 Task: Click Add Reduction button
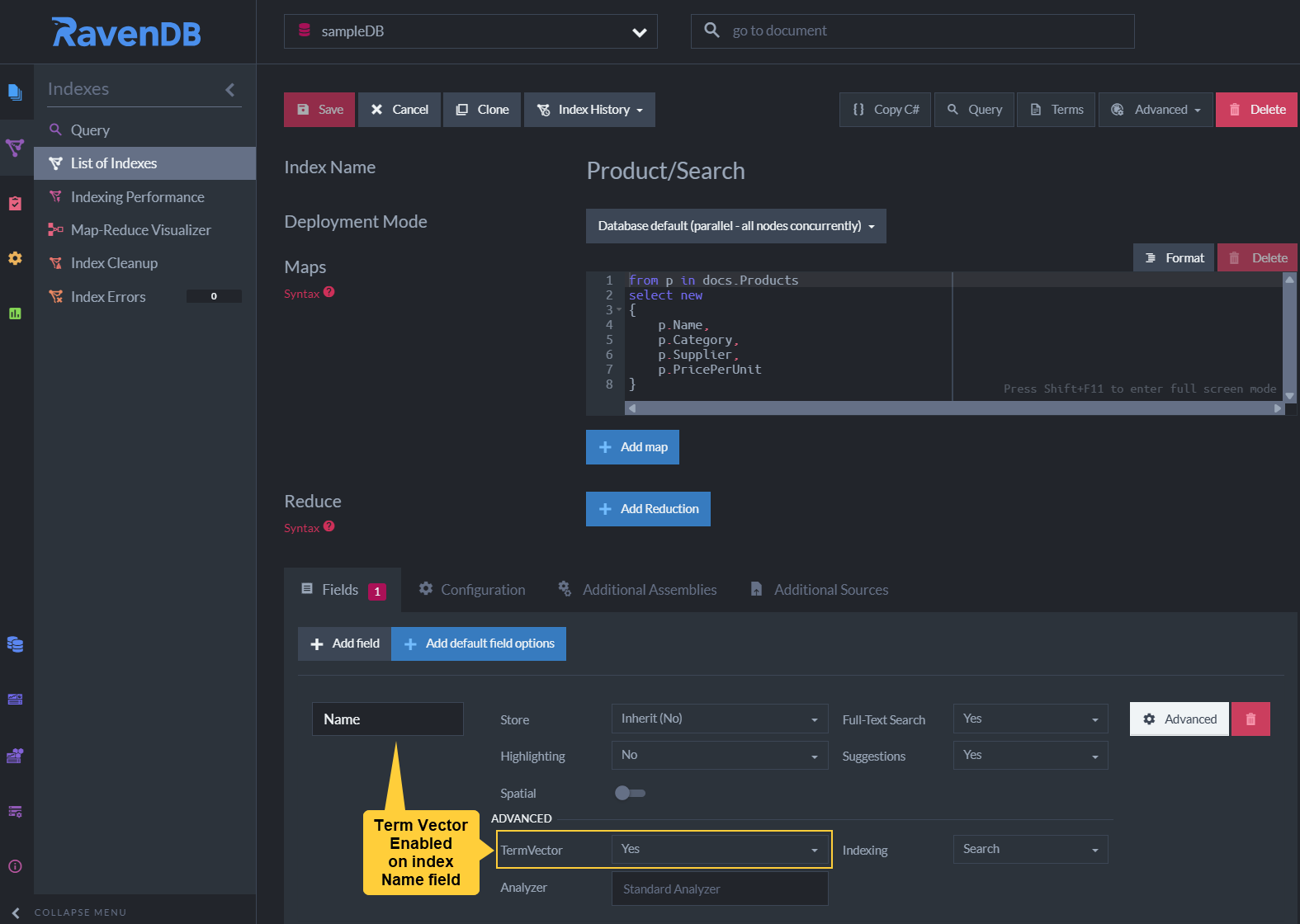click(x=648, y=509)
